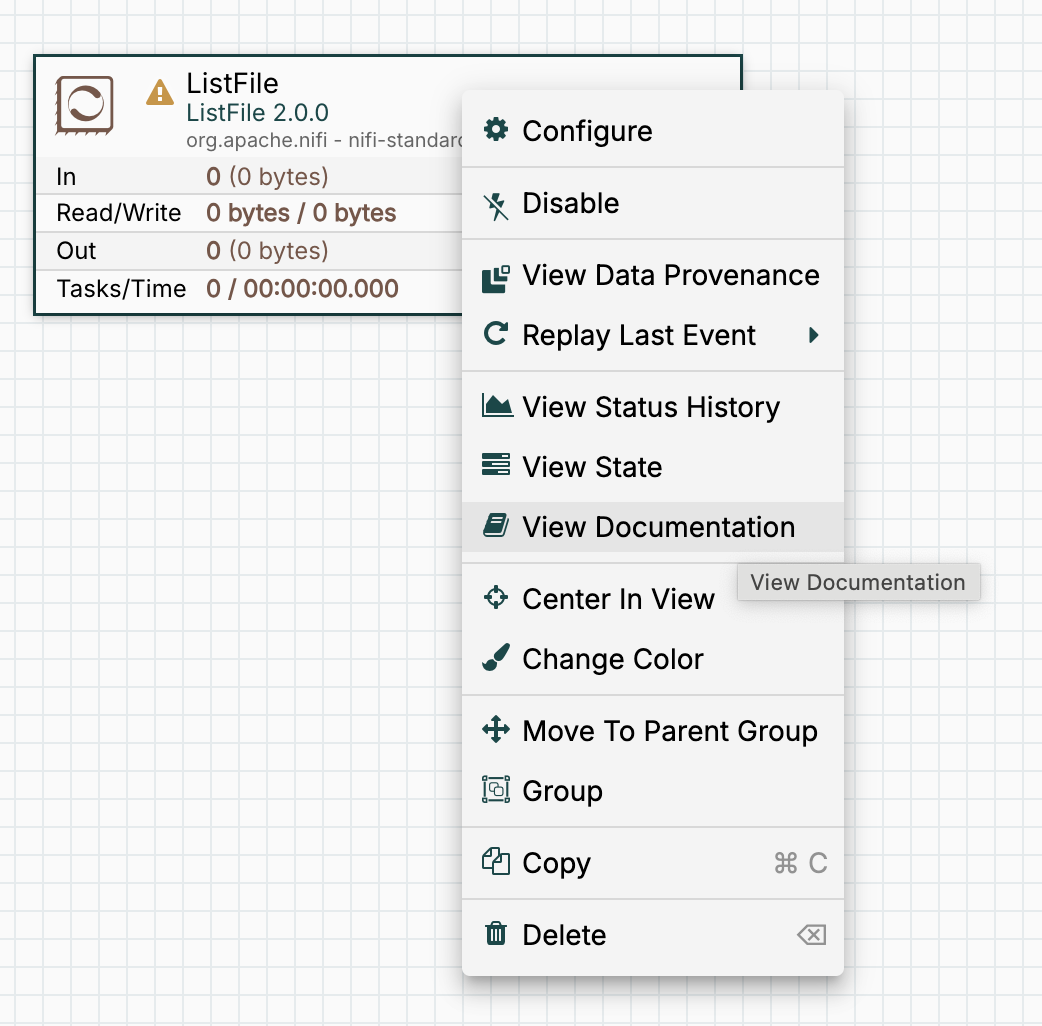This screenshot has height=1026, width=1042.
Task: Click the Replay Last Event circular arrow icon
Action: click(495, 335)
